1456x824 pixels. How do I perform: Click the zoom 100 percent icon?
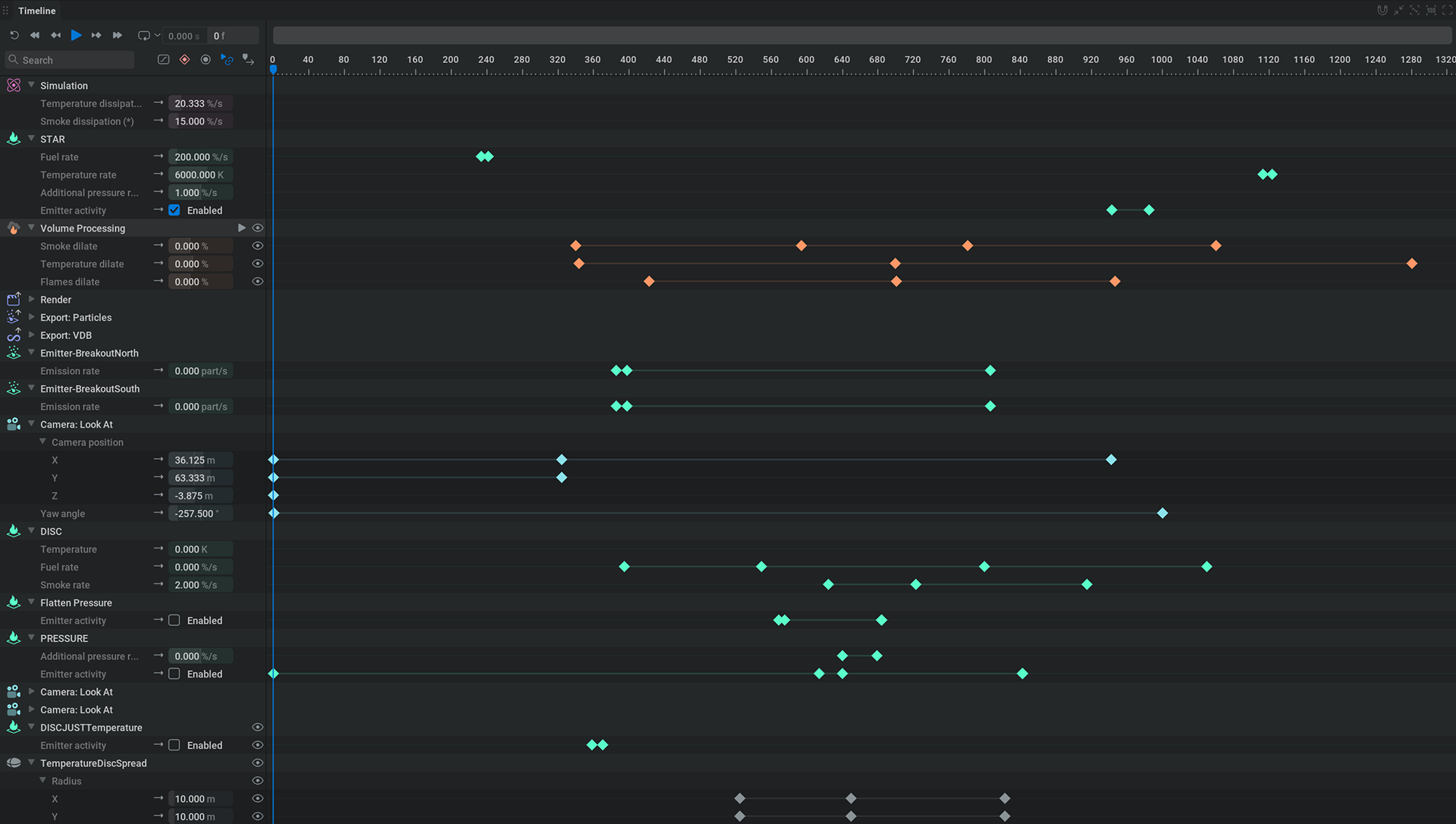tap(1431, 11)
